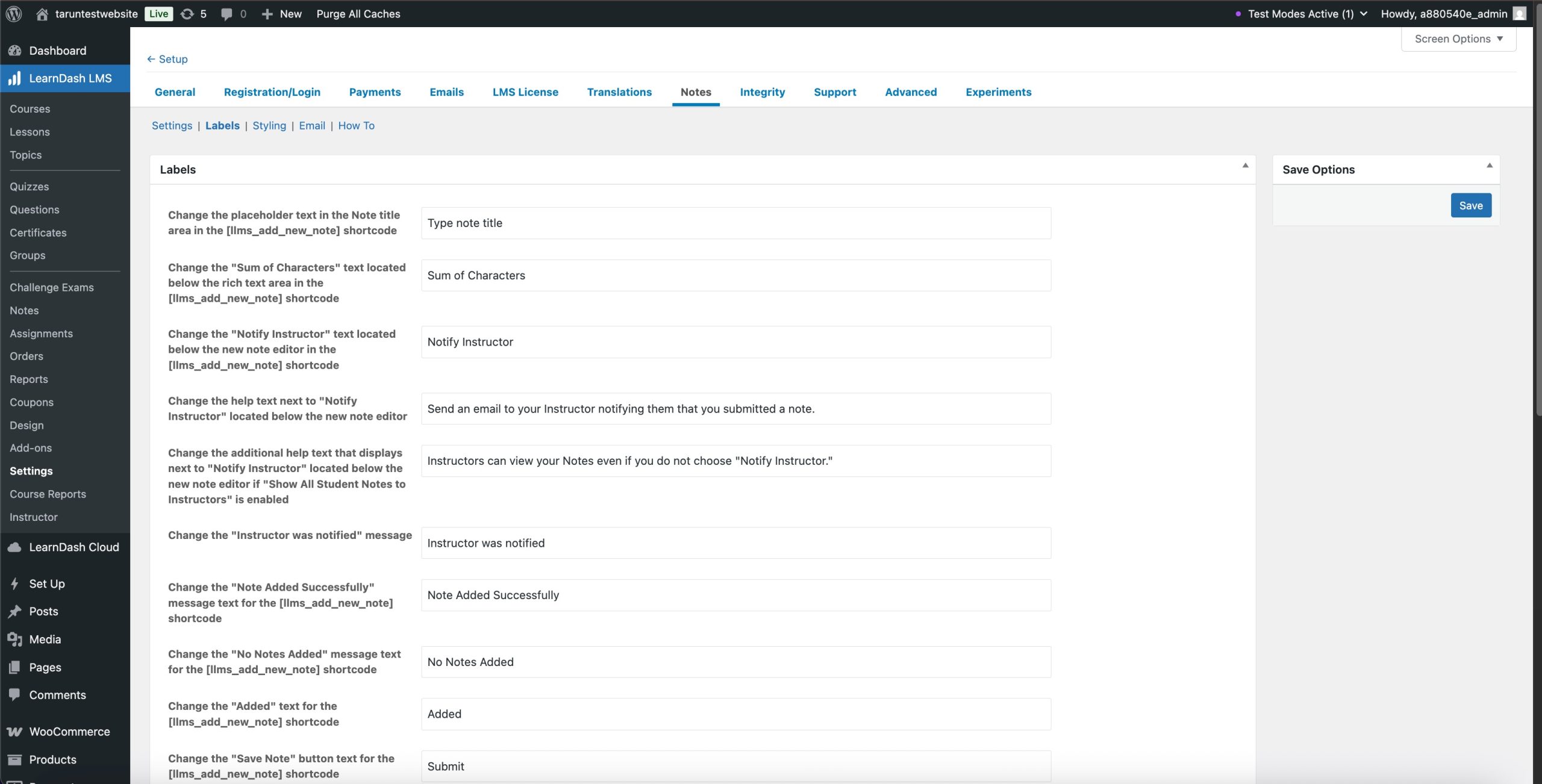Open the How To sub-link
Image resolution: width=1542 pixels, height=784 pixels.
pos(356,125)
